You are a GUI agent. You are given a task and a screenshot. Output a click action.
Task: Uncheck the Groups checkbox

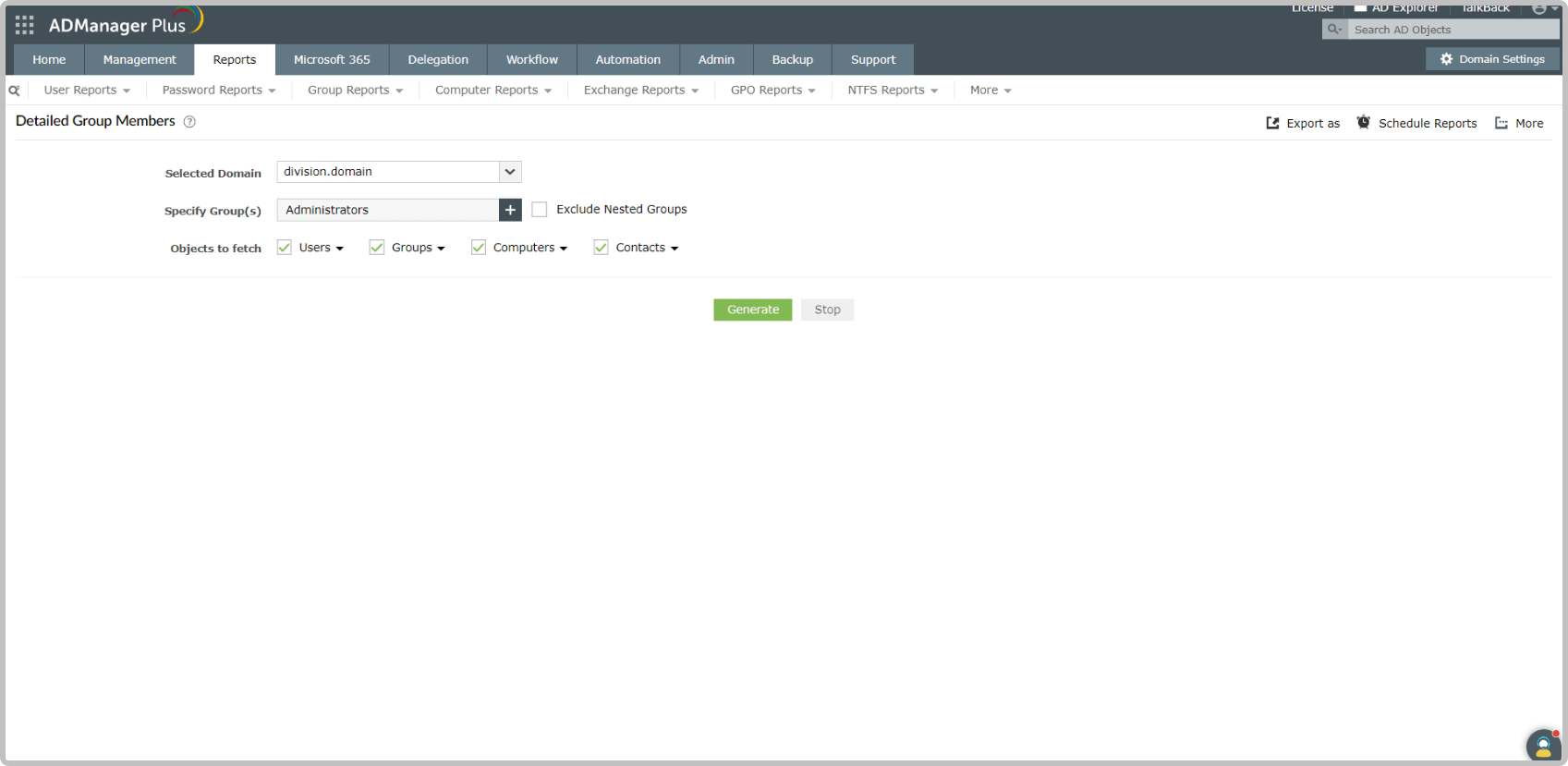click(377, 247)
